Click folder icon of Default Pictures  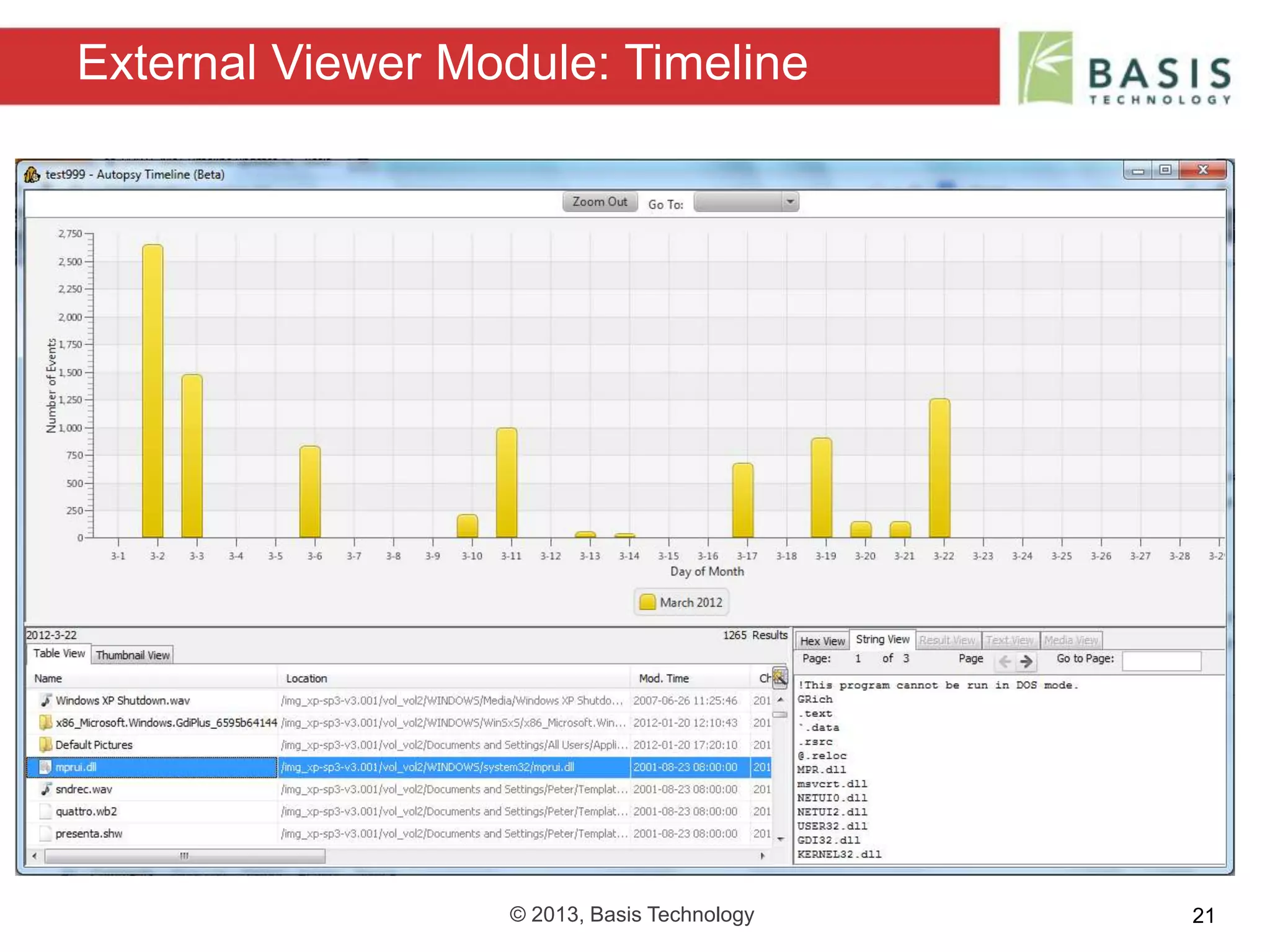tap(46, 744)
